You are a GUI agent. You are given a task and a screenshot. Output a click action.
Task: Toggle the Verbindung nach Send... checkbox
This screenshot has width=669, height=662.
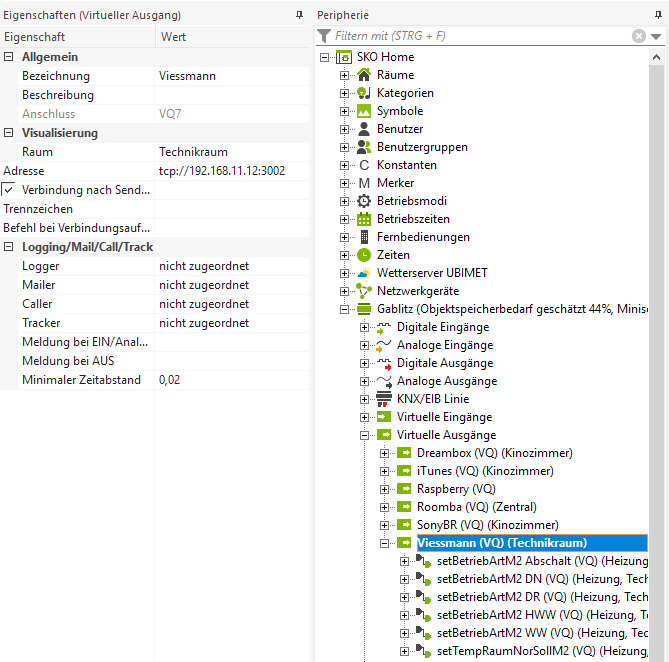[x=9, y=189]
